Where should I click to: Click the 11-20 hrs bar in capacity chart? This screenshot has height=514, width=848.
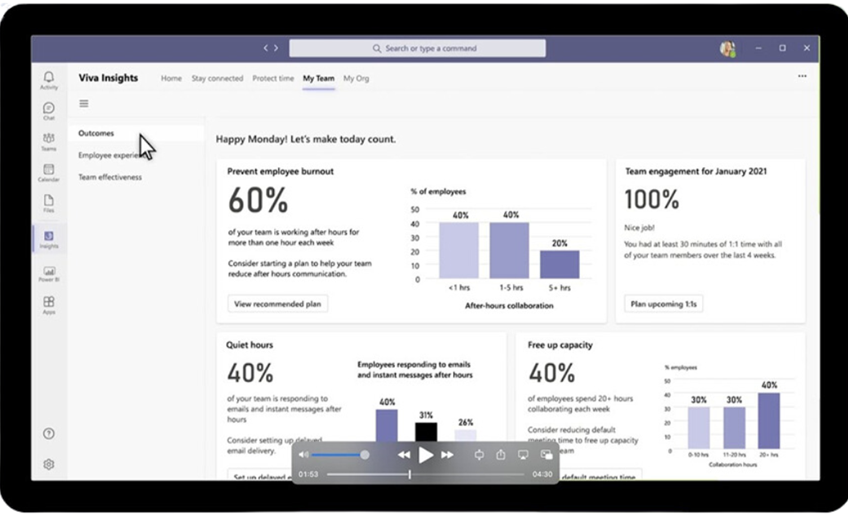[734, 428]
